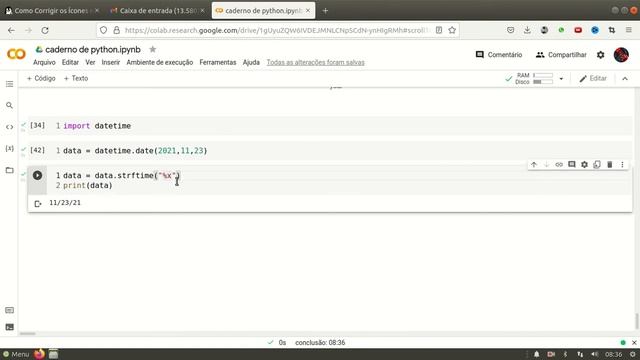Open Ferramentas menu
Screen dimensions: 640x360
click(x=218, y=62)
